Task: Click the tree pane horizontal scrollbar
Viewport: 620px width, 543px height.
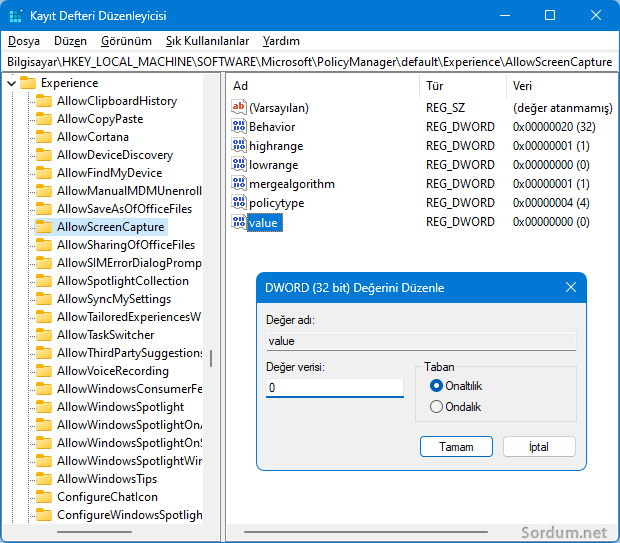Action: [x=95, y=532]
